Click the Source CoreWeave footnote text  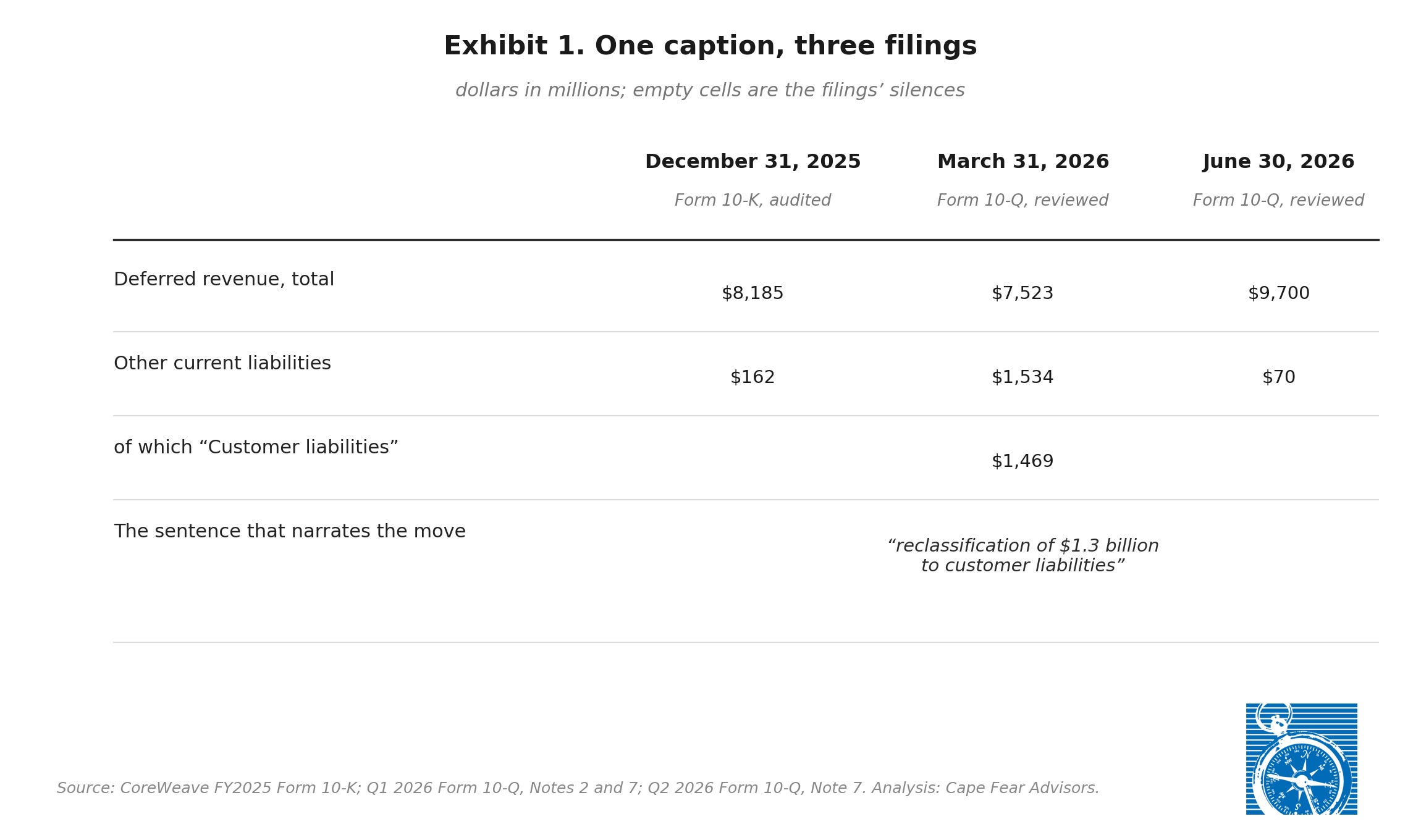(578, 789)
